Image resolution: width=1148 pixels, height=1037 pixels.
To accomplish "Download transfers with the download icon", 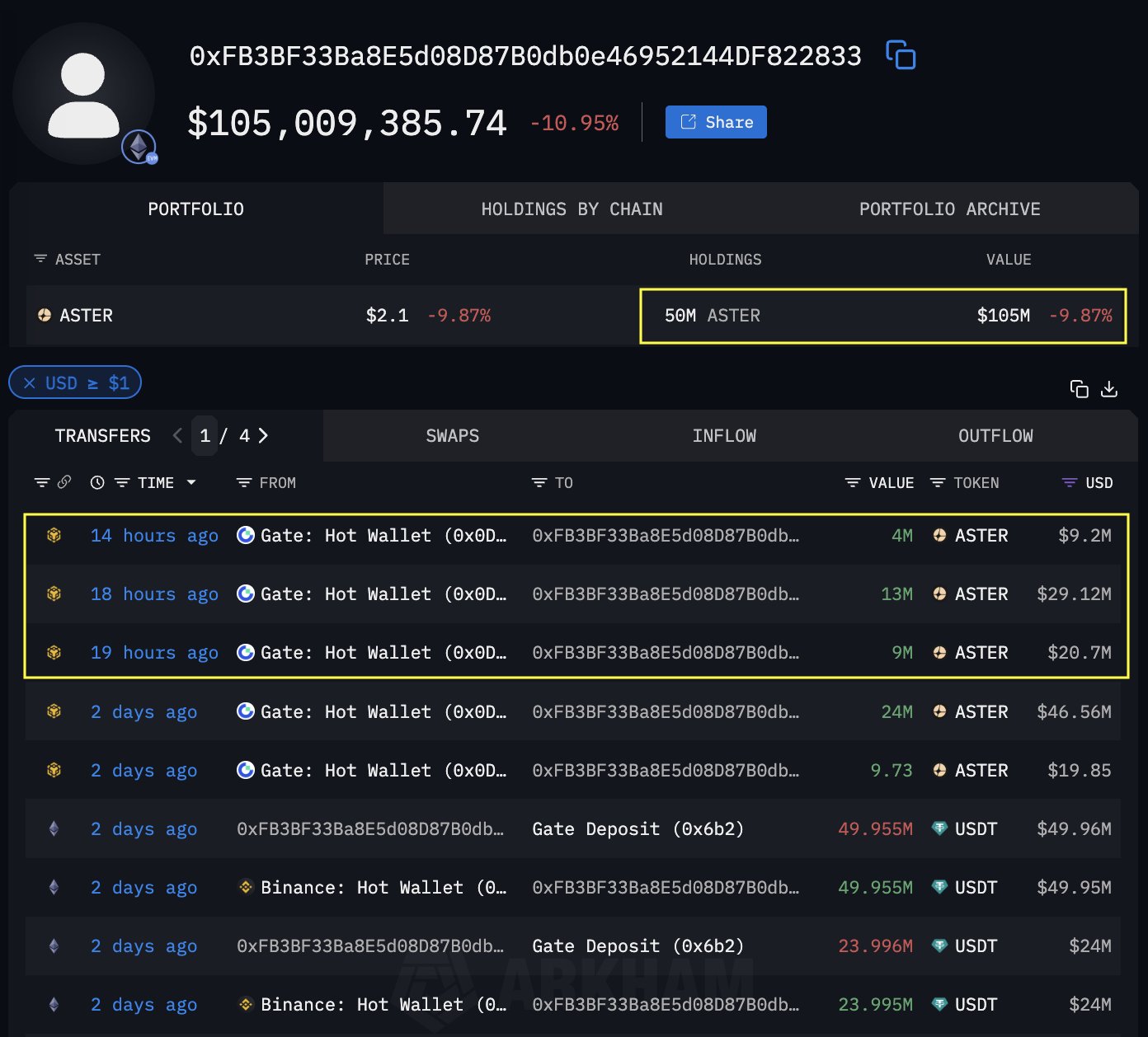I will pos(1109,389).
